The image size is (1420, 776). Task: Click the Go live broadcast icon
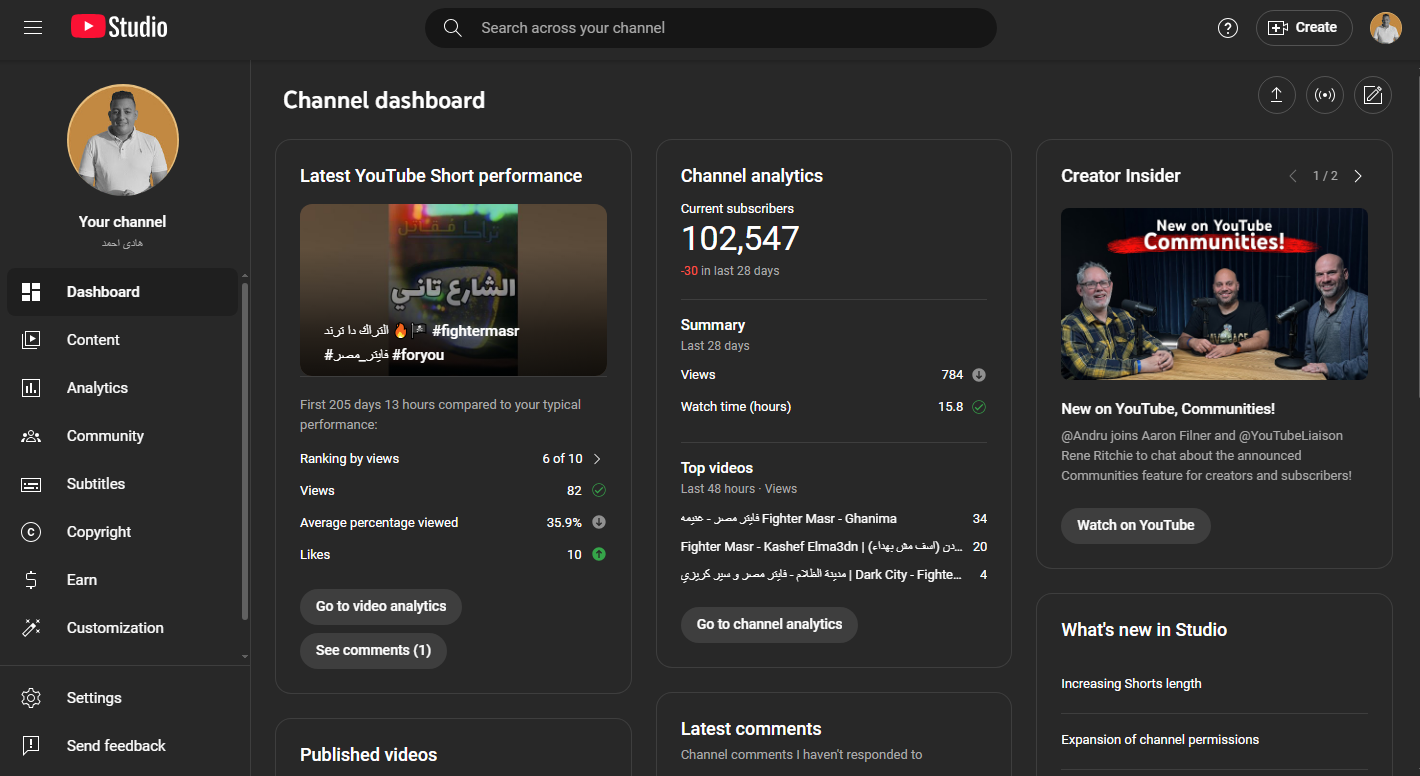[x=1325, y=95]
